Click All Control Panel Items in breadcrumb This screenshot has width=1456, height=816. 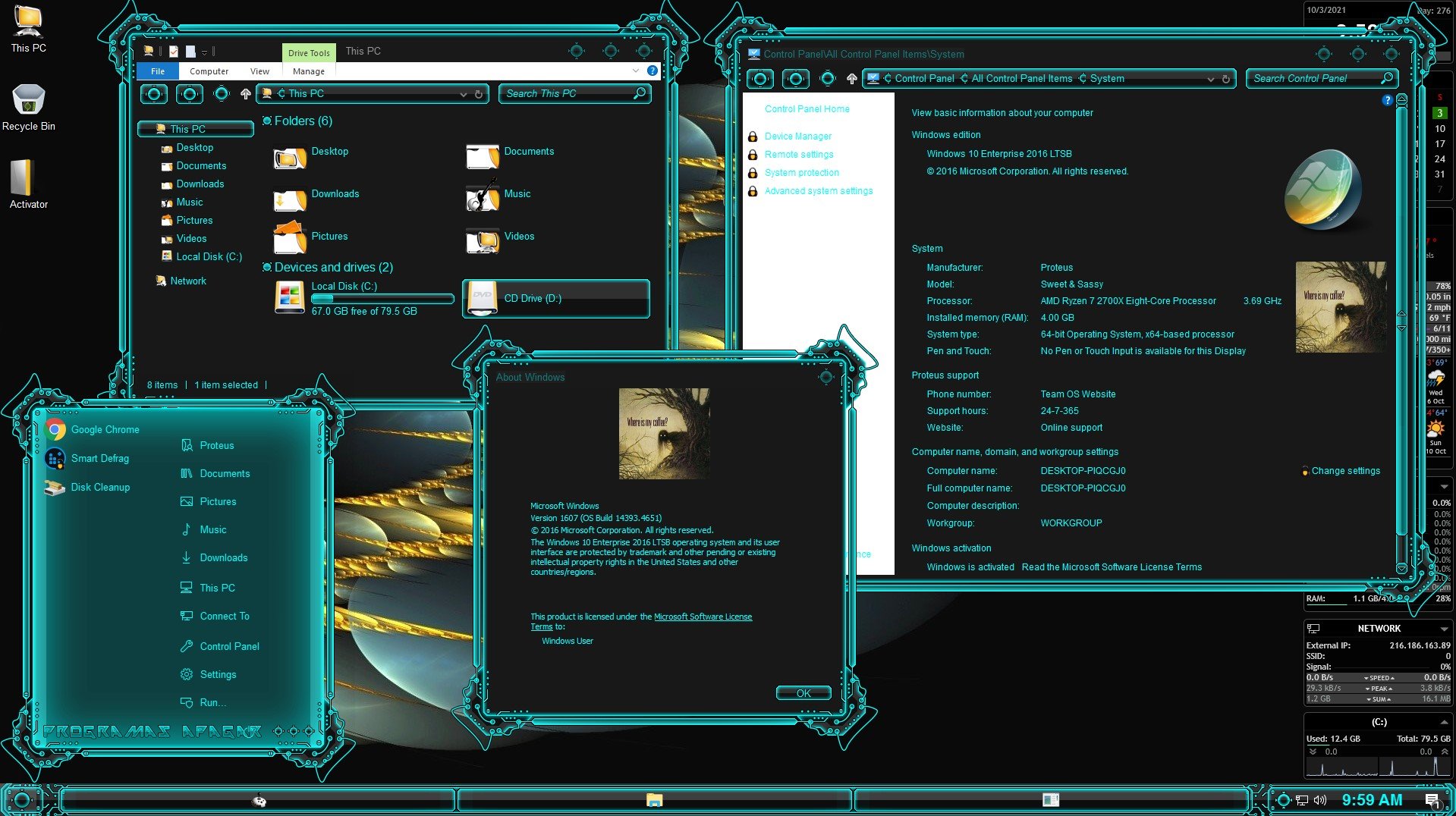click(x=1021, y=78)
